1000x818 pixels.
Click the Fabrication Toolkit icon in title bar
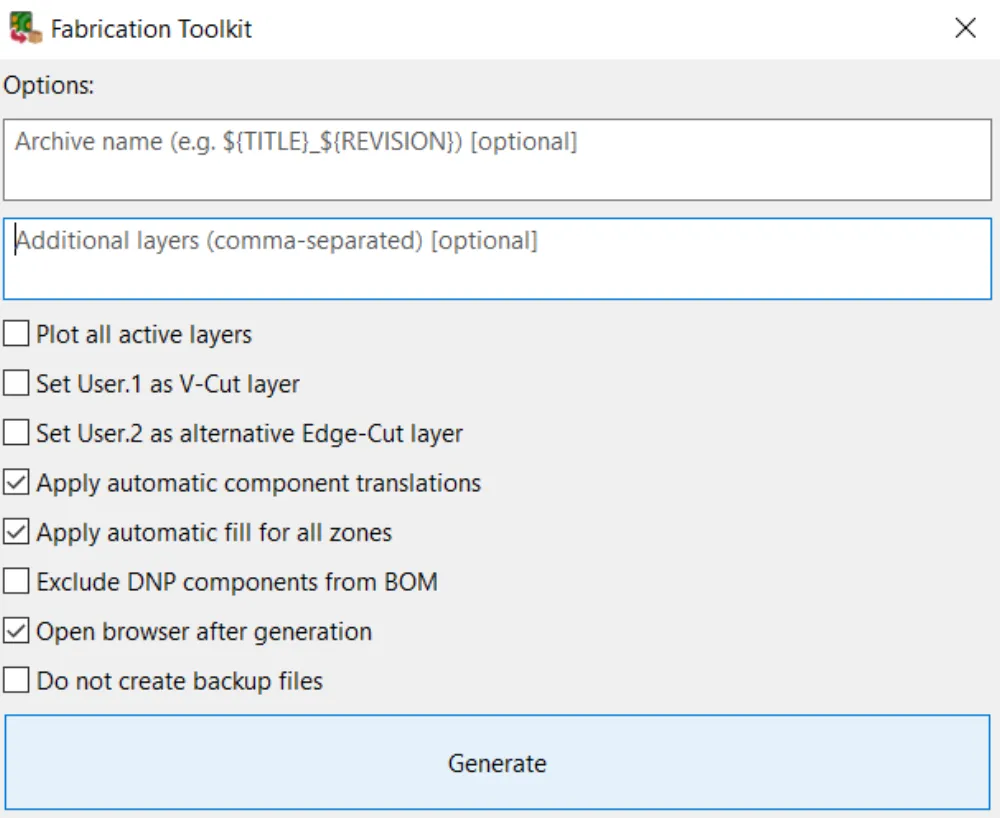[x=25, y=28]
